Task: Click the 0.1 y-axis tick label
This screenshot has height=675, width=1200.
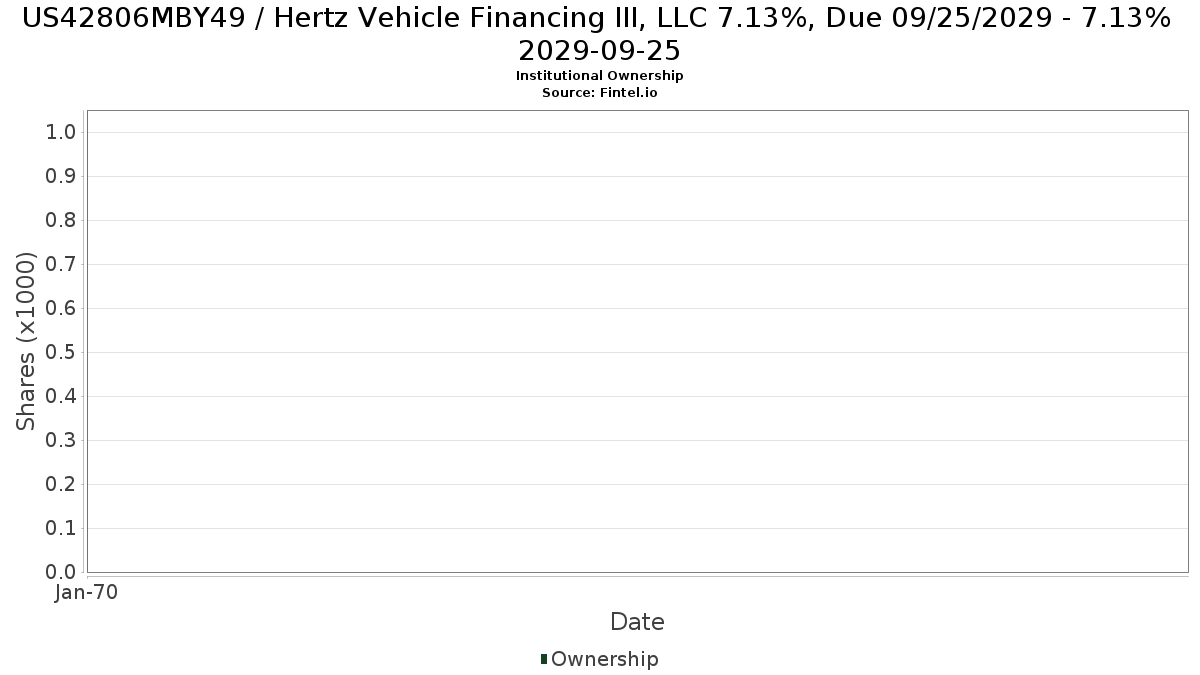Action: pos(62,529)
